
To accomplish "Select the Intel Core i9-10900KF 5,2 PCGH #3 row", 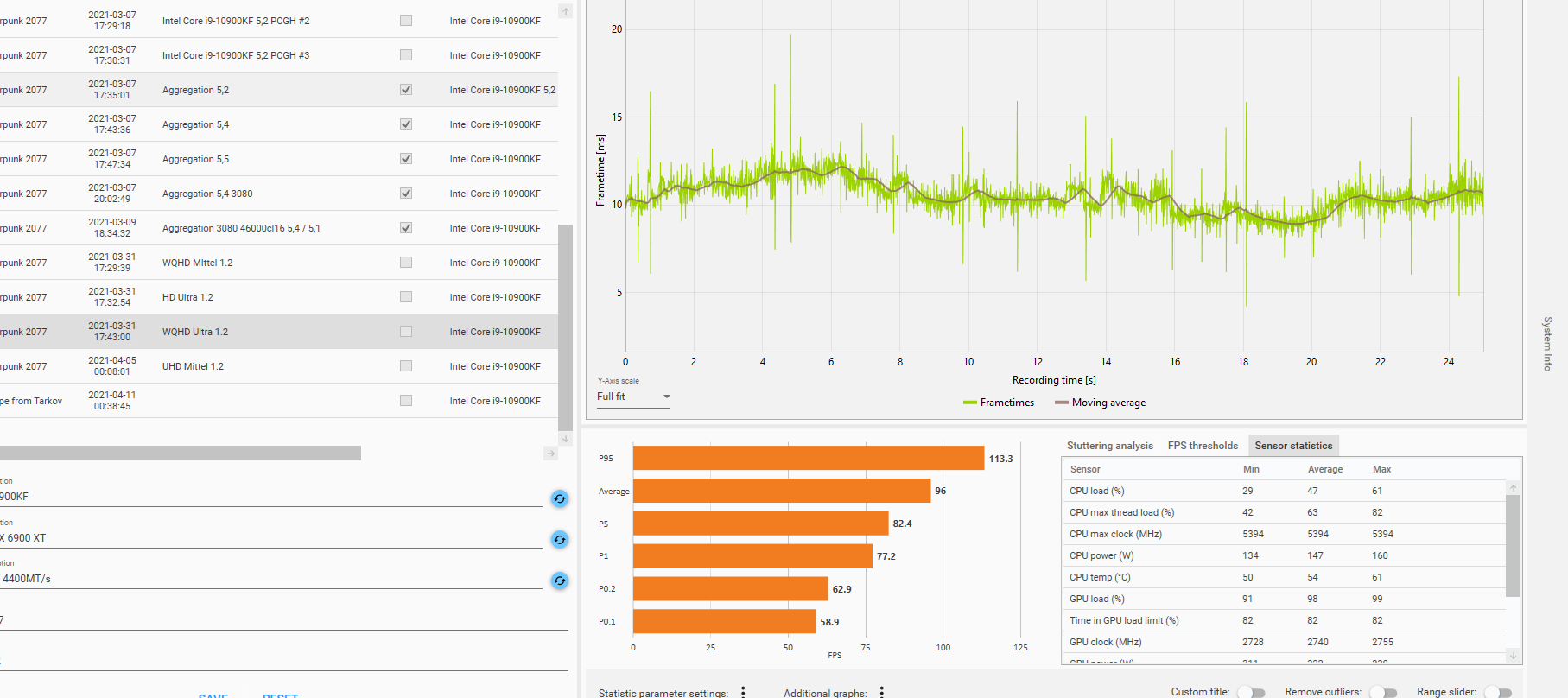I will (x=278, y=55).
